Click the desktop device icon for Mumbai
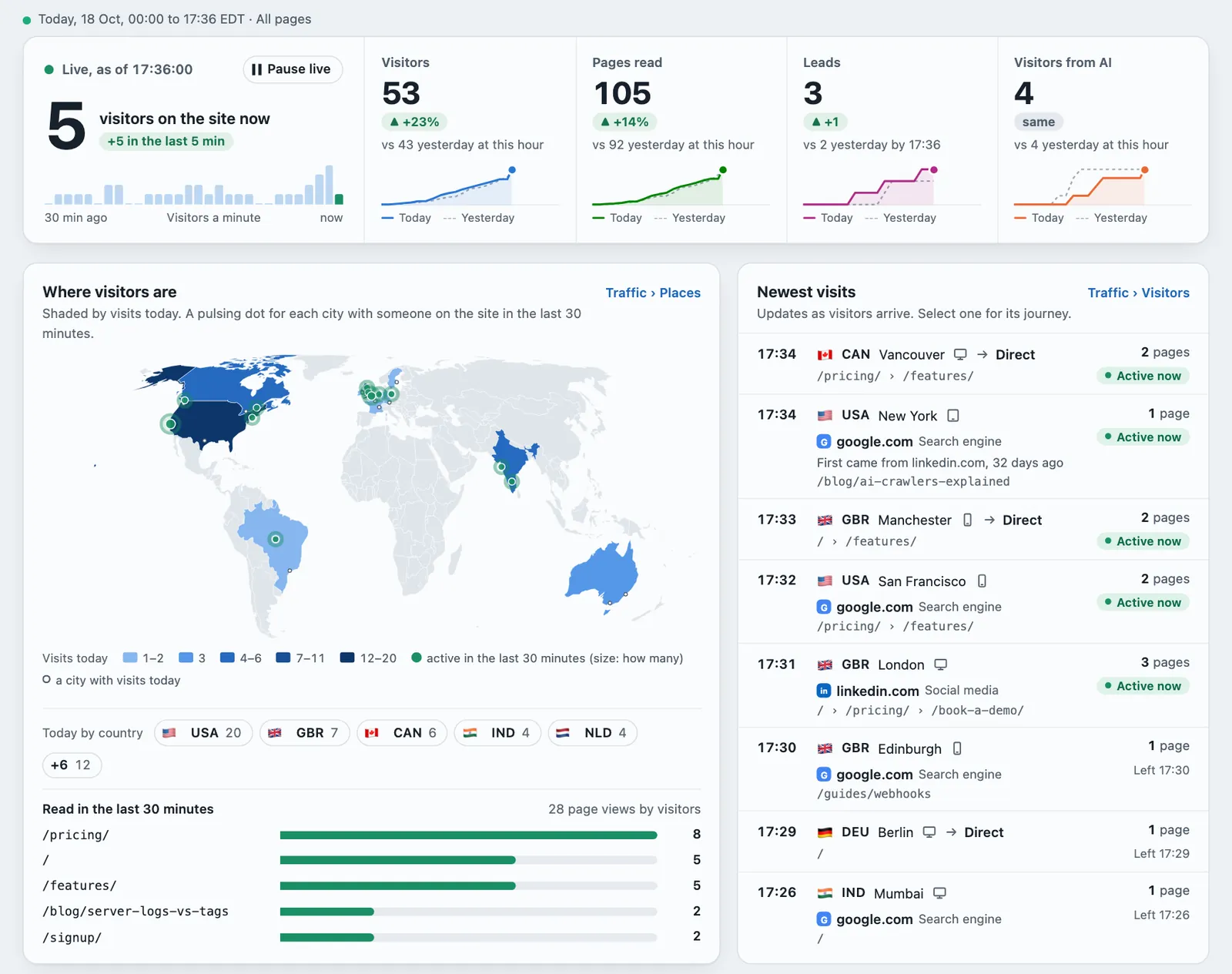This screenshot has height=974, width=1232. [x=939, y=893]
